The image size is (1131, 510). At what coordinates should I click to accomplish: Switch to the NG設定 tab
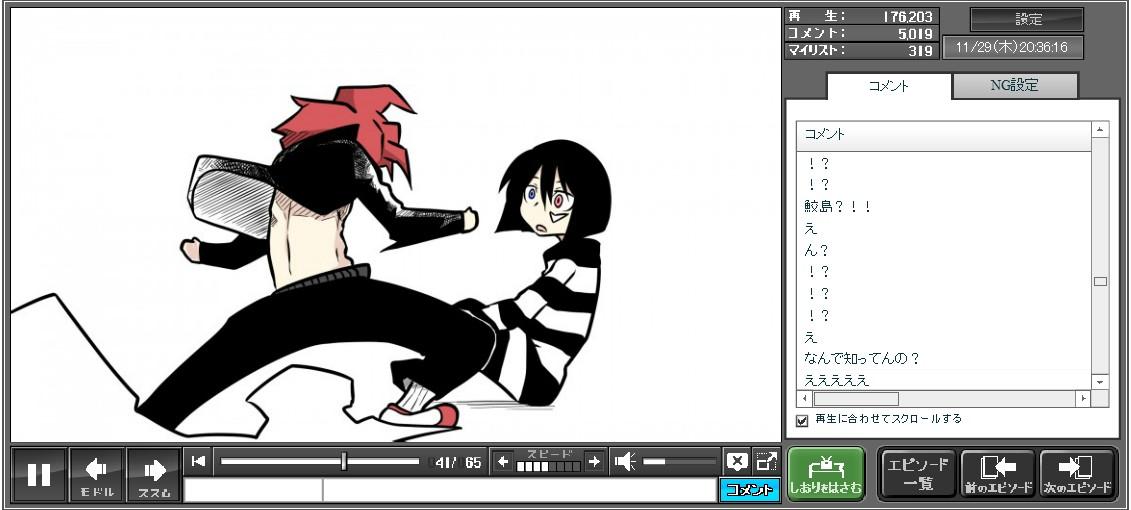click(x=1014, y=86)
